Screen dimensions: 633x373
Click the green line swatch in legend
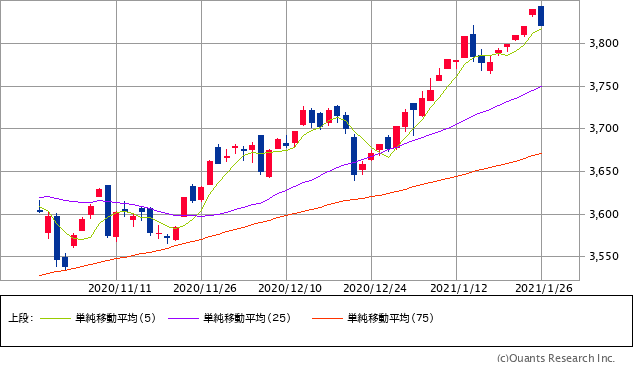[56, 319]
